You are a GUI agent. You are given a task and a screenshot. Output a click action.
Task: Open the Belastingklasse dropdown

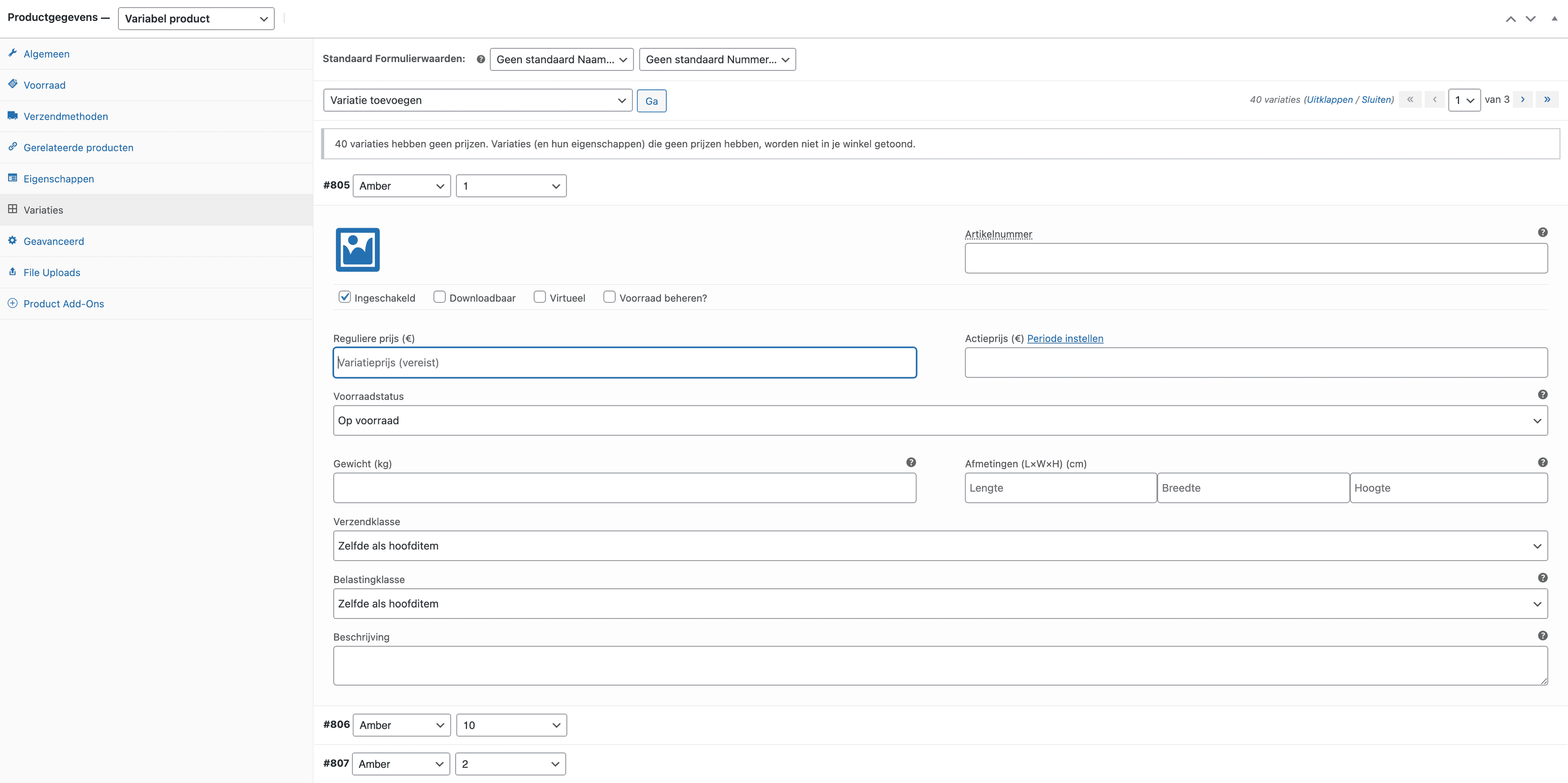(x=940, y=603)
